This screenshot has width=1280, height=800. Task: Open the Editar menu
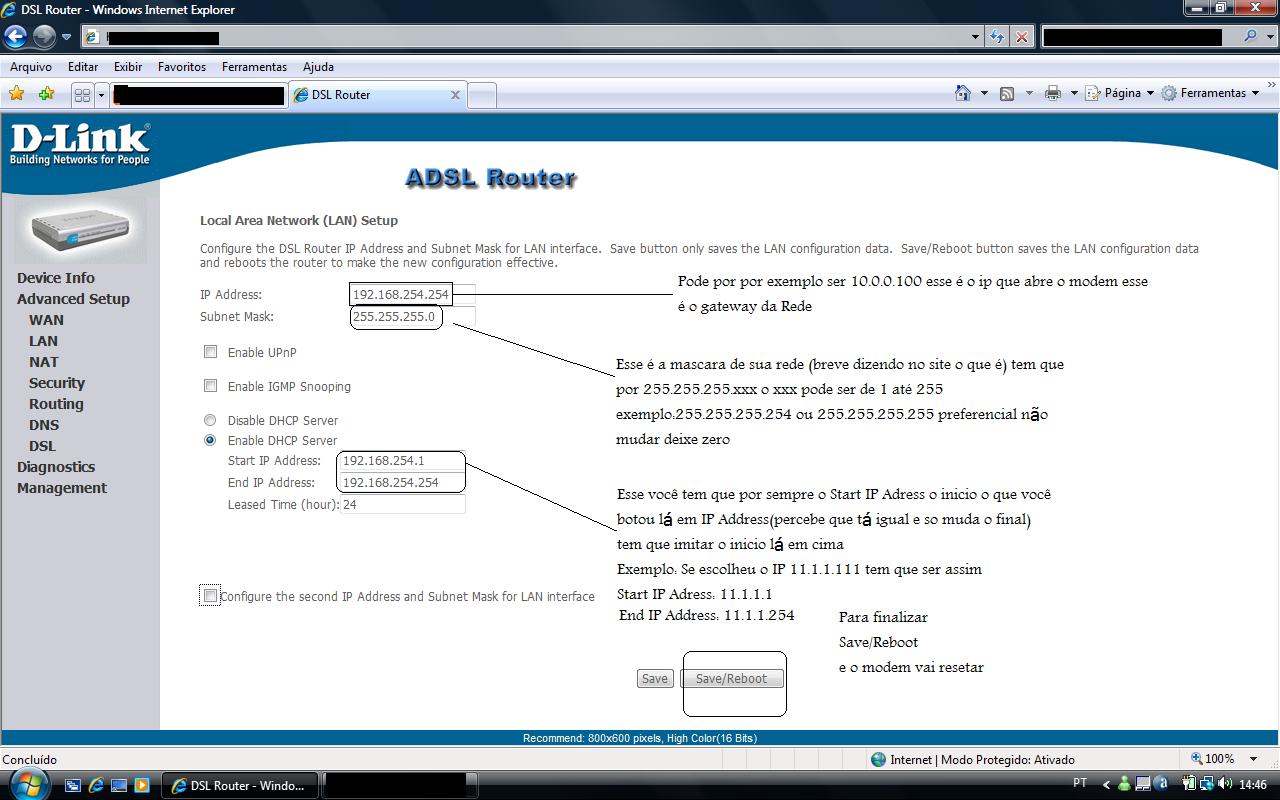coord(83,67)
